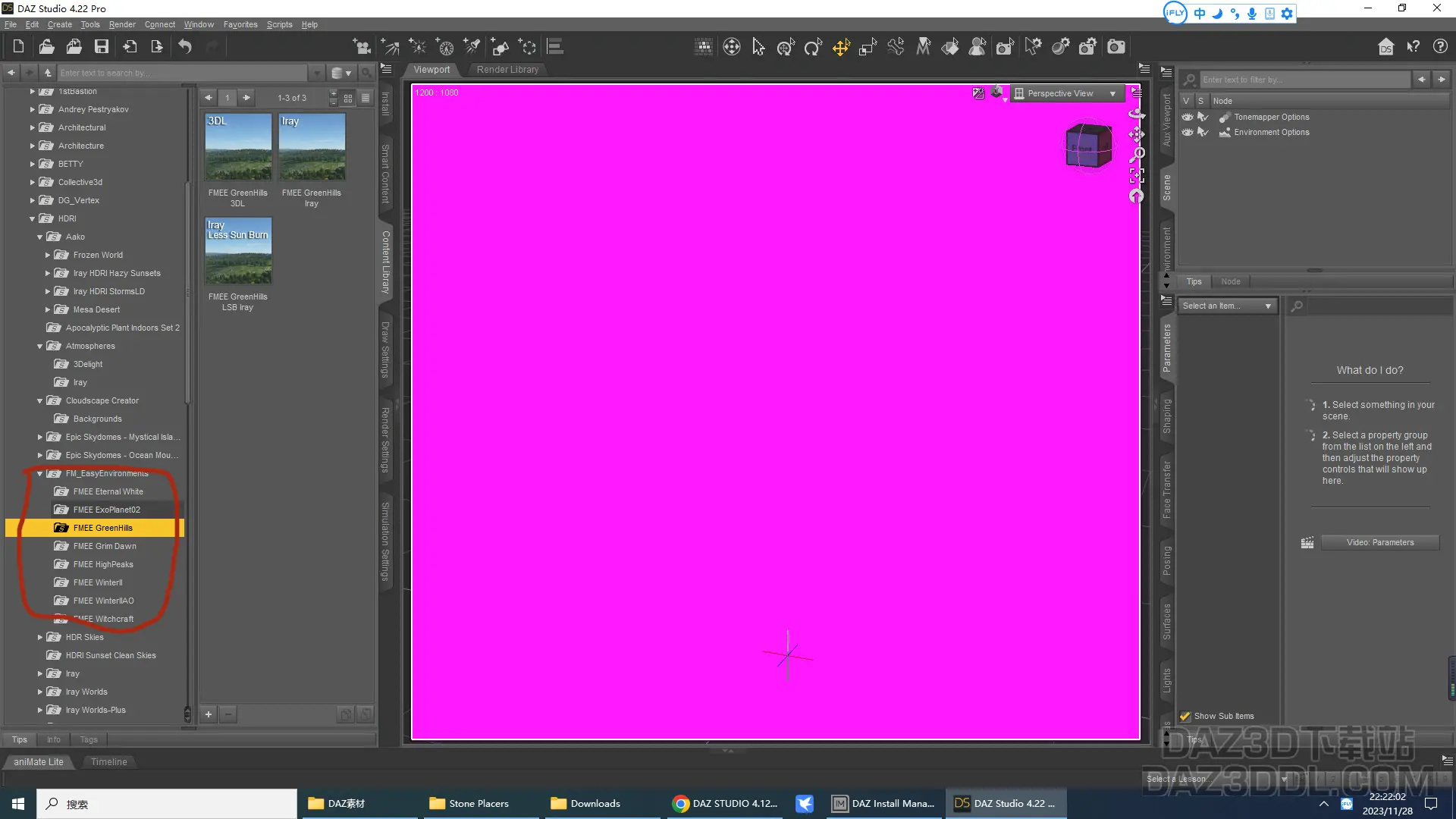Click the plus add button below content

(209, 714)
